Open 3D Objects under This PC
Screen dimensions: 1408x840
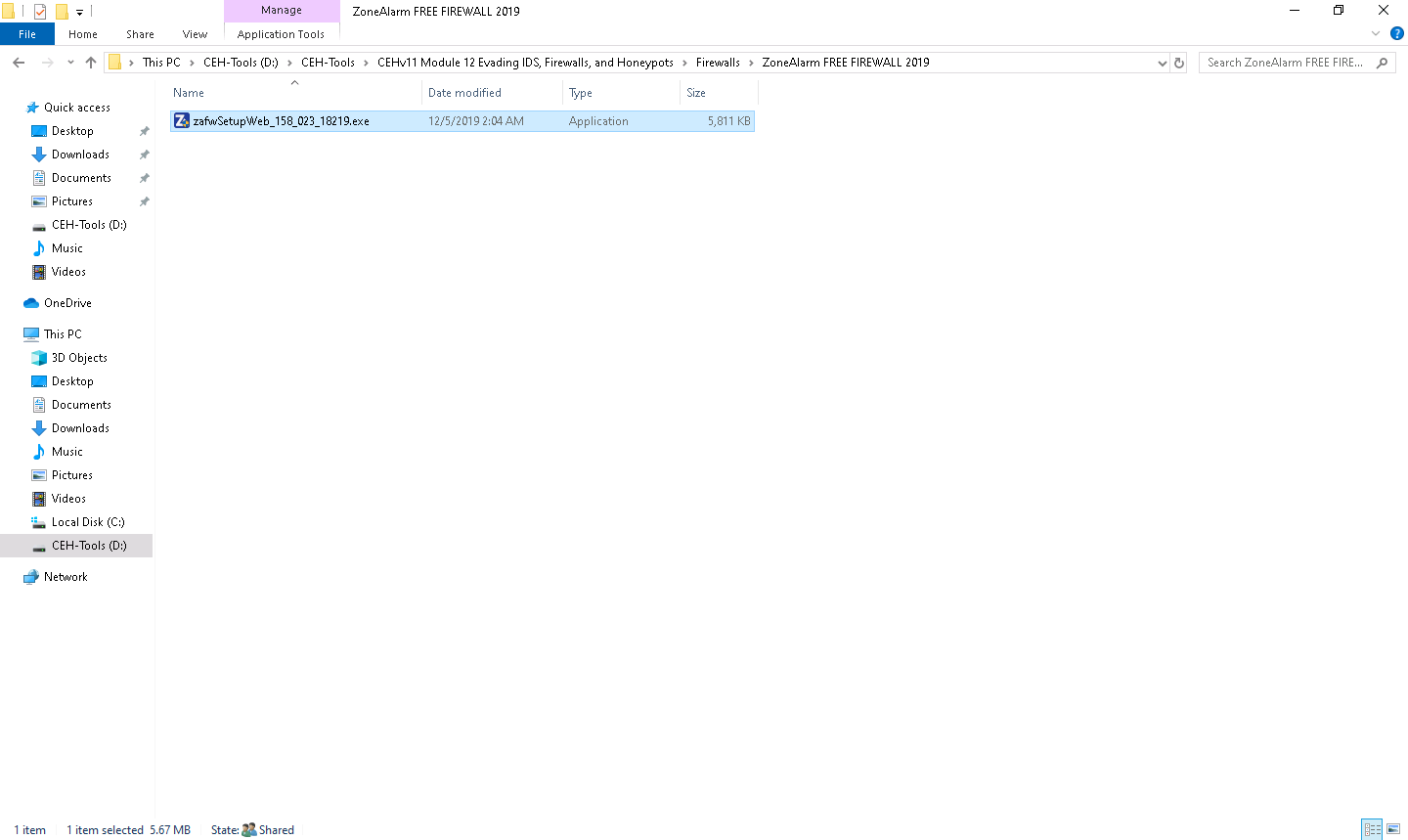coord(79,358)
